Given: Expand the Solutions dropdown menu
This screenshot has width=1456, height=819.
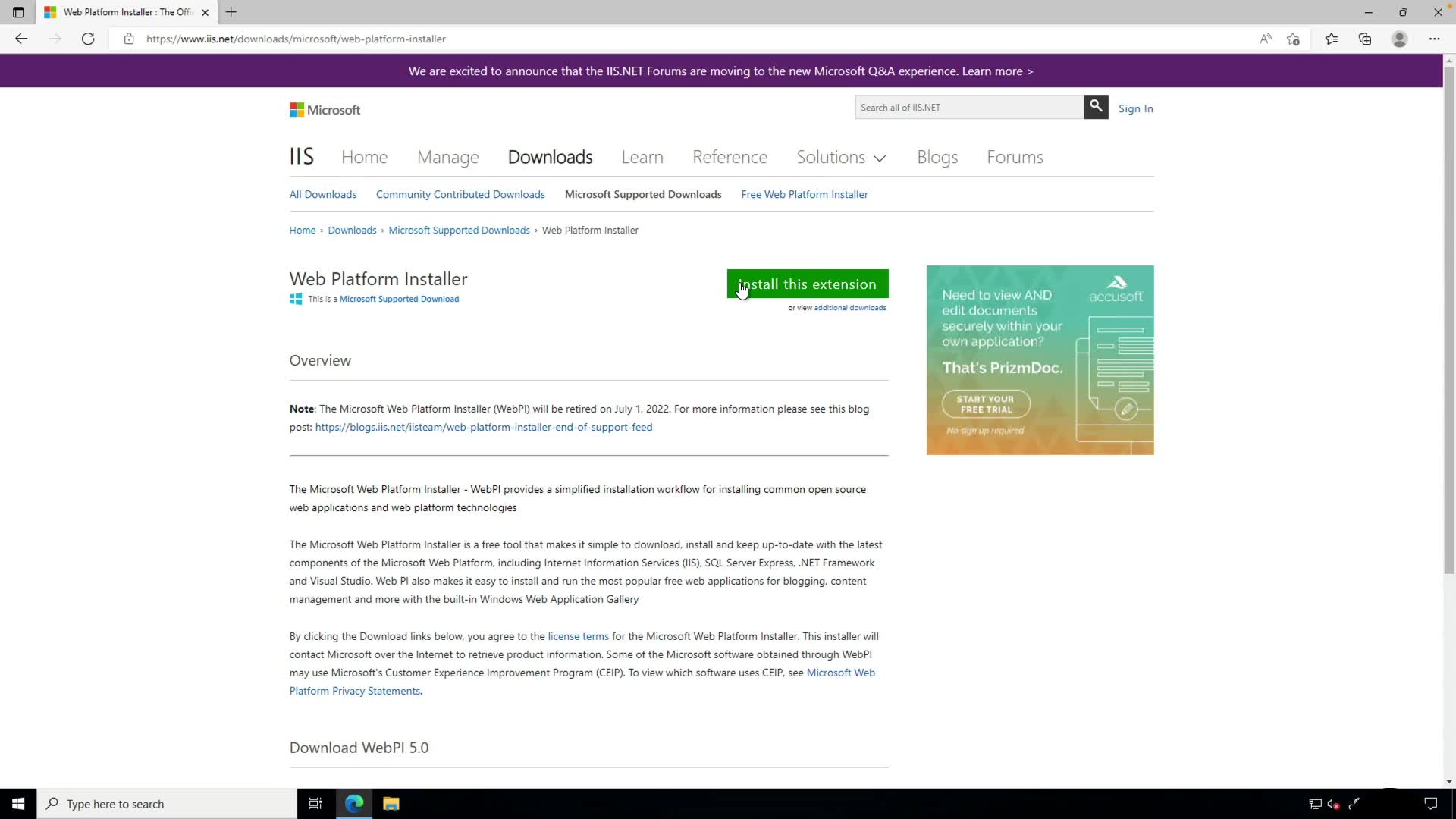Looking at the screenshot, I should pos(840,157).
